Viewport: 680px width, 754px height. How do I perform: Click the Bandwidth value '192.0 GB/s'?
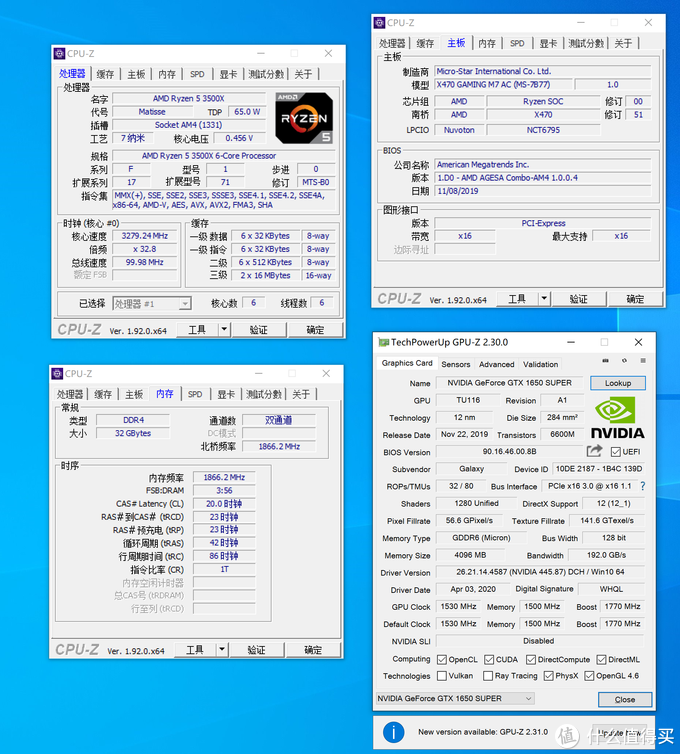[x=606, y=555]
